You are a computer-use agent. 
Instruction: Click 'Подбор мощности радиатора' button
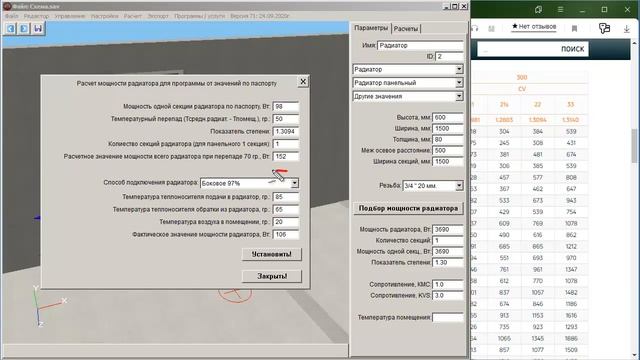(408, 208)
